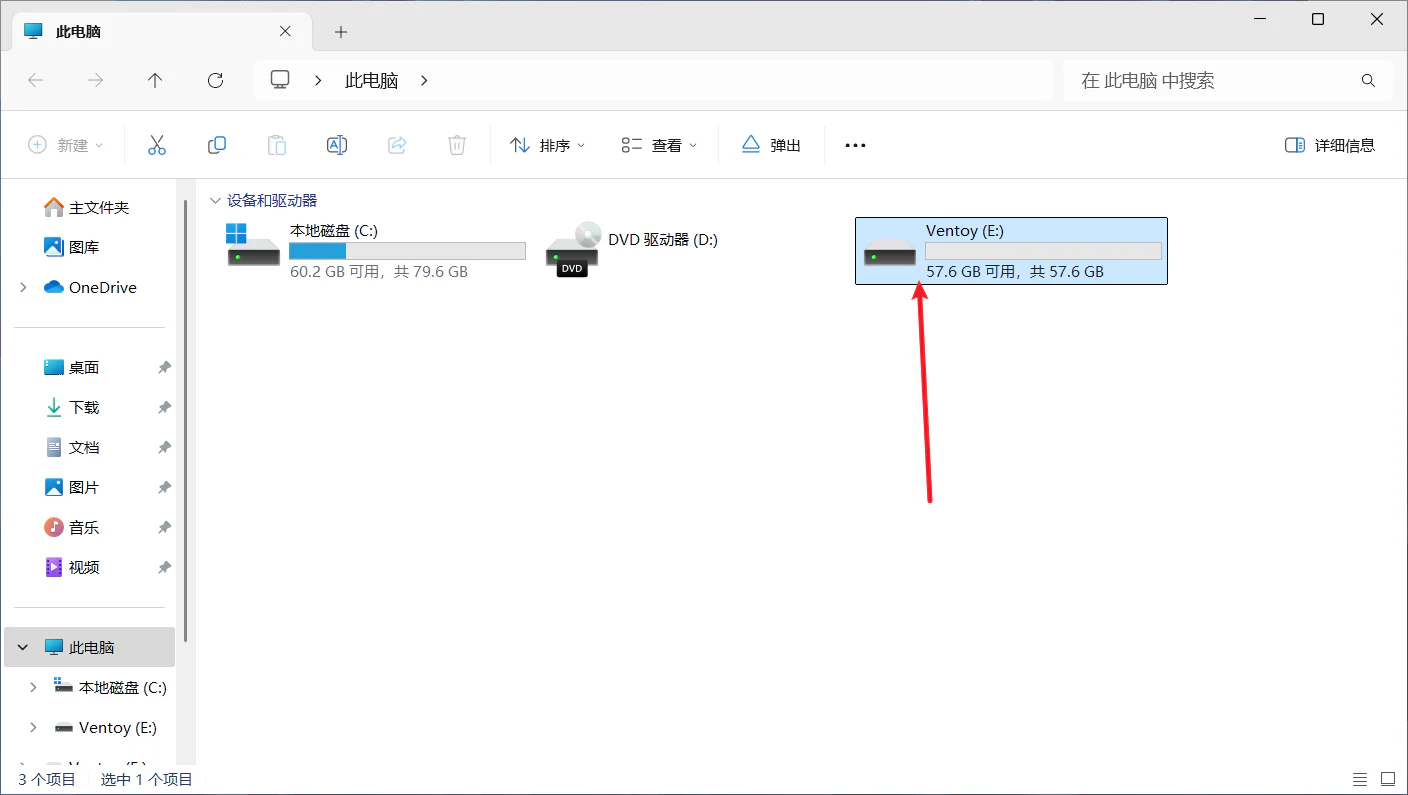Viewport: 1408px width, 795px height.
Task: Open the 排序 (Sort) dropdown
Action: coord(548,145)
